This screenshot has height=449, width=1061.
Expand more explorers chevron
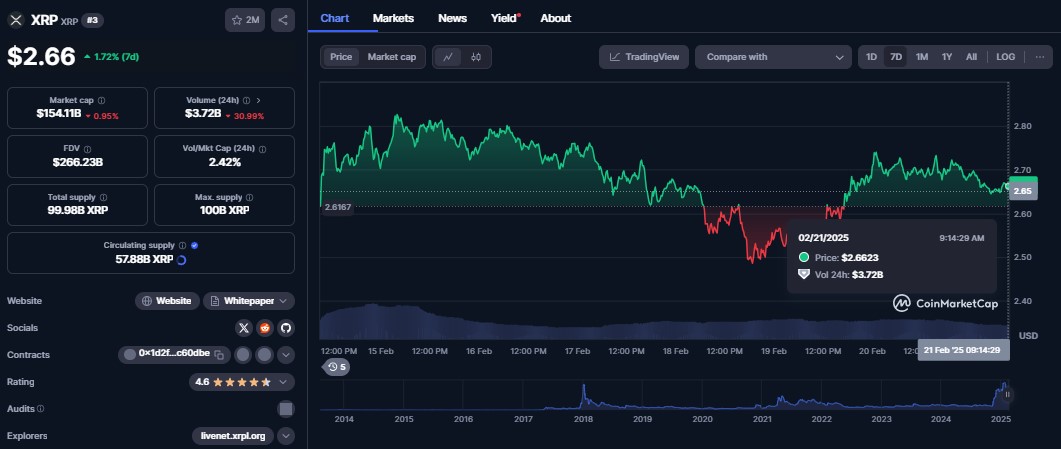(x=286, y=436)
